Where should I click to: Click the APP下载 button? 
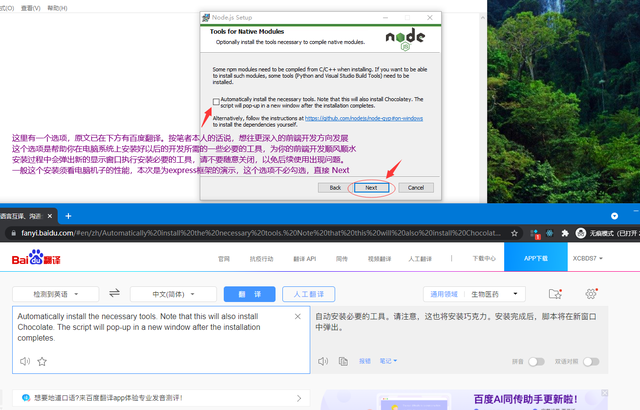tap(536, 258)
